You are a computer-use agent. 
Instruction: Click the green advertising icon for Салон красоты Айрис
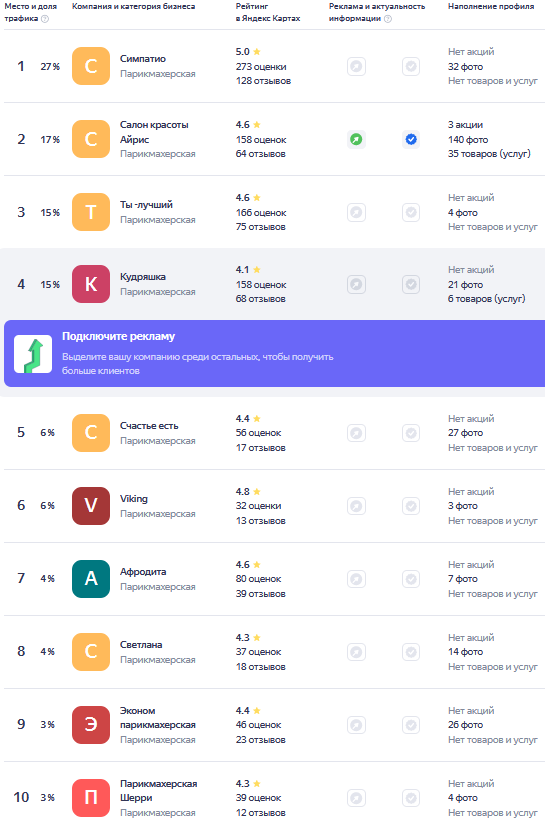(356, 139)
